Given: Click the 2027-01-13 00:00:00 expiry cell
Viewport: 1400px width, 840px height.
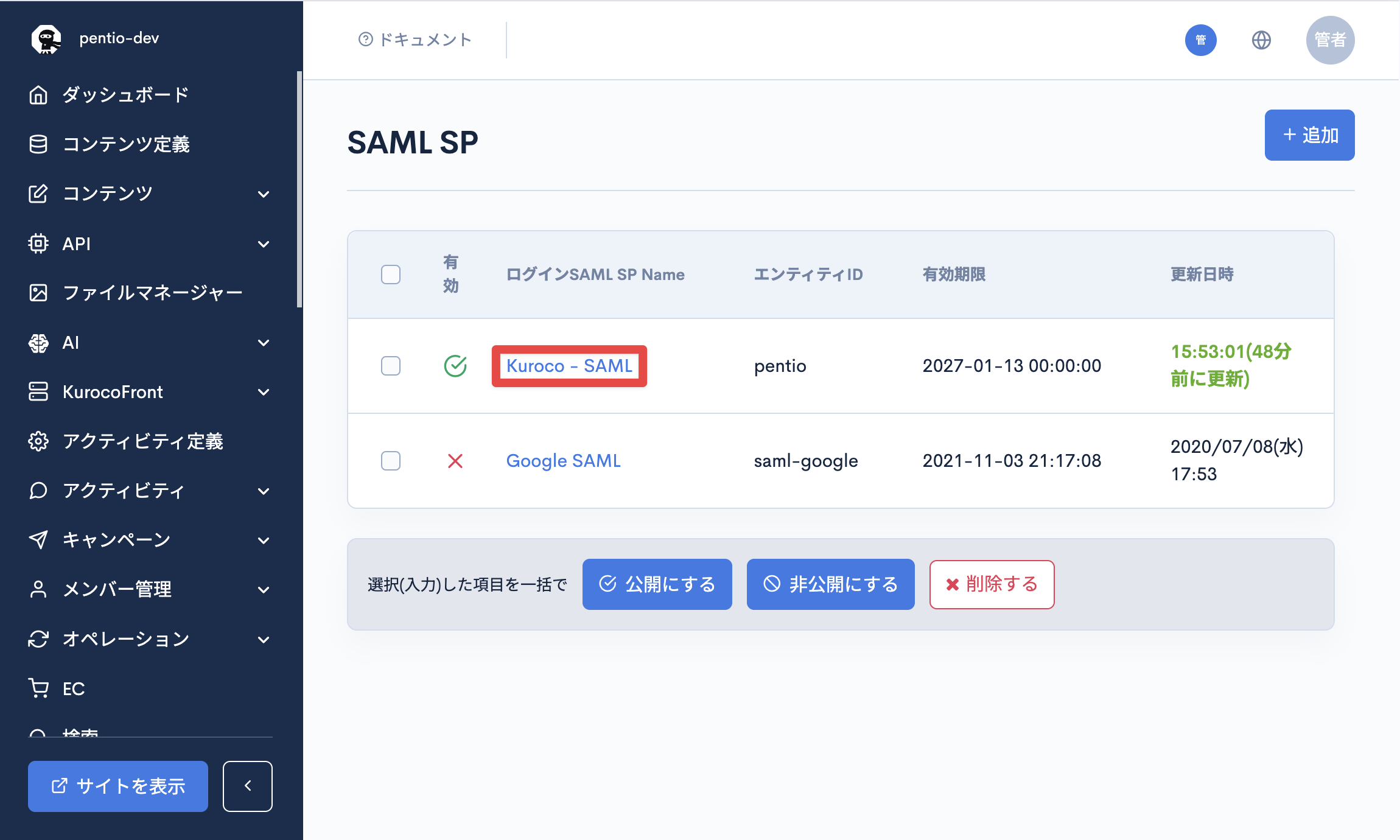Looking at the screenshot, I should click(x=1012, y=366).
